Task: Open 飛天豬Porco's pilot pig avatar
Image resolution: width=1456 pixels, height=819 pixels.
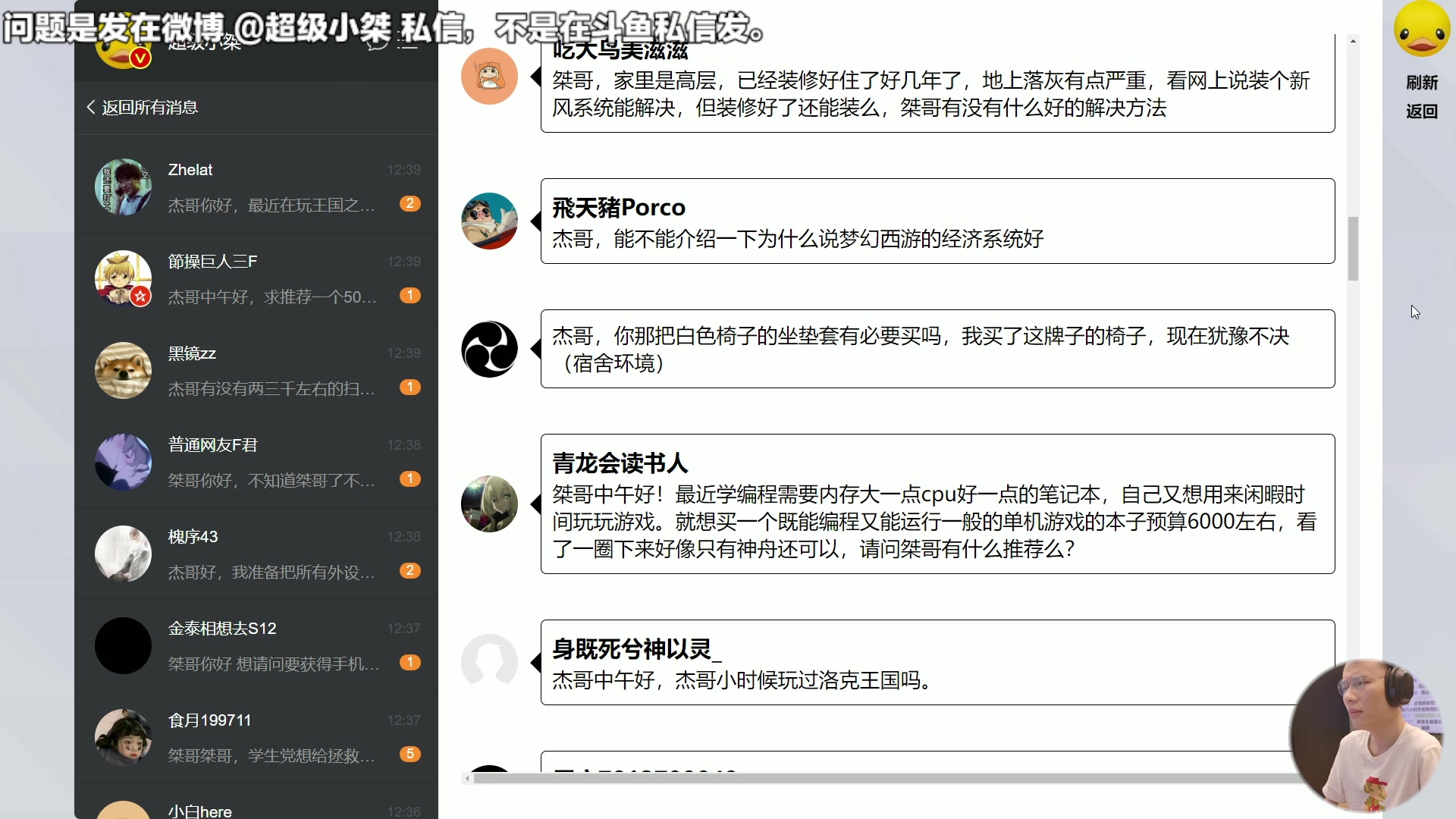Action: coord(489,221)
